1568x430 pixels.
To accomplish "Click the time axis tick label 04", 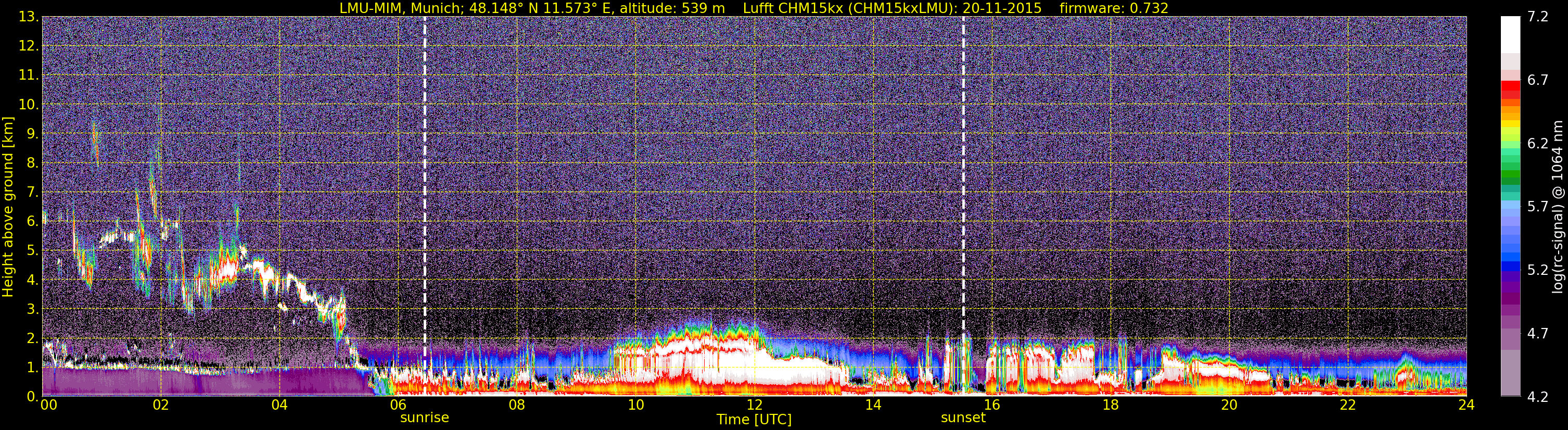I will [279, 406].
